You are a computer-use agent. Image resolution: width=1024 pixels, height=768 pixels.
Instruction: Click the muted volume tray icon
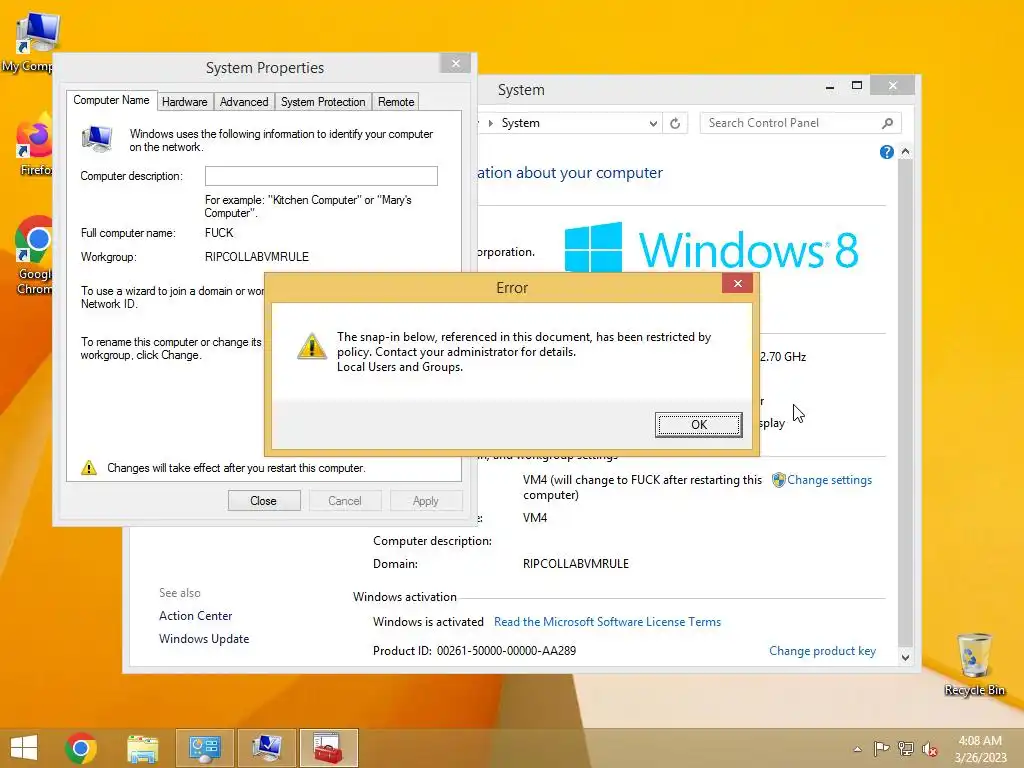[x=930, y=749]
